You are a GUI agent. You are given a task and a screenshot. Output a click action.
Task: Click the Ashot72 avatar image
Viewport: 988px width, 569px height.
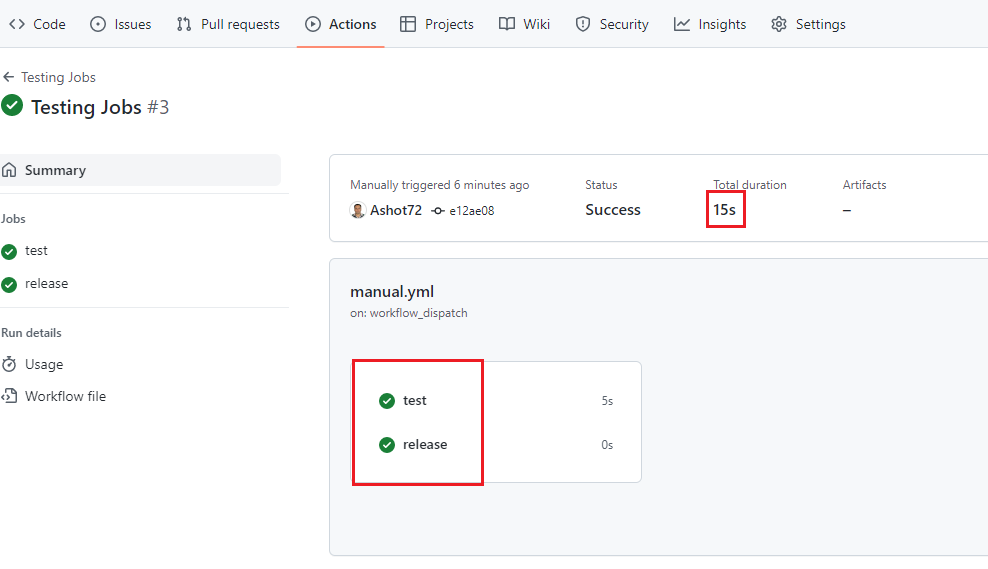coord(358,210)
